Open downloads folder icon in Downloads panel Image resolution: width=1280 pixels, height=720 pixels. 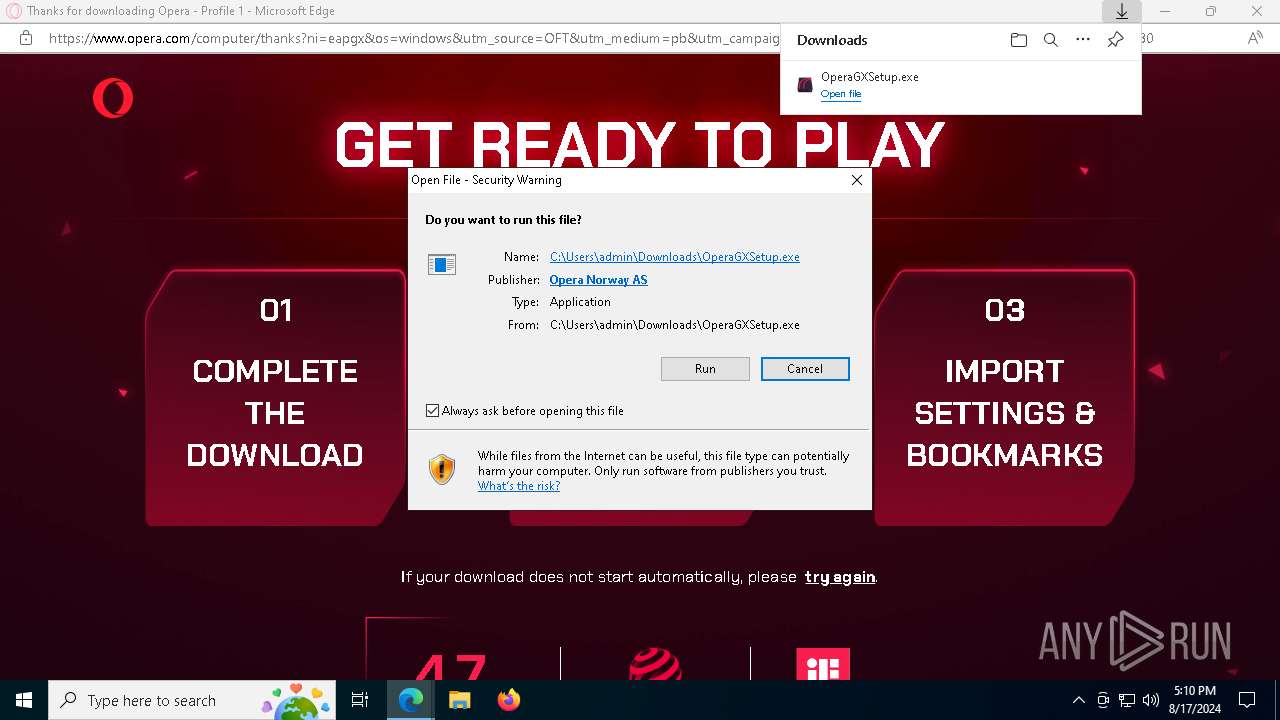click(1019, 40)
